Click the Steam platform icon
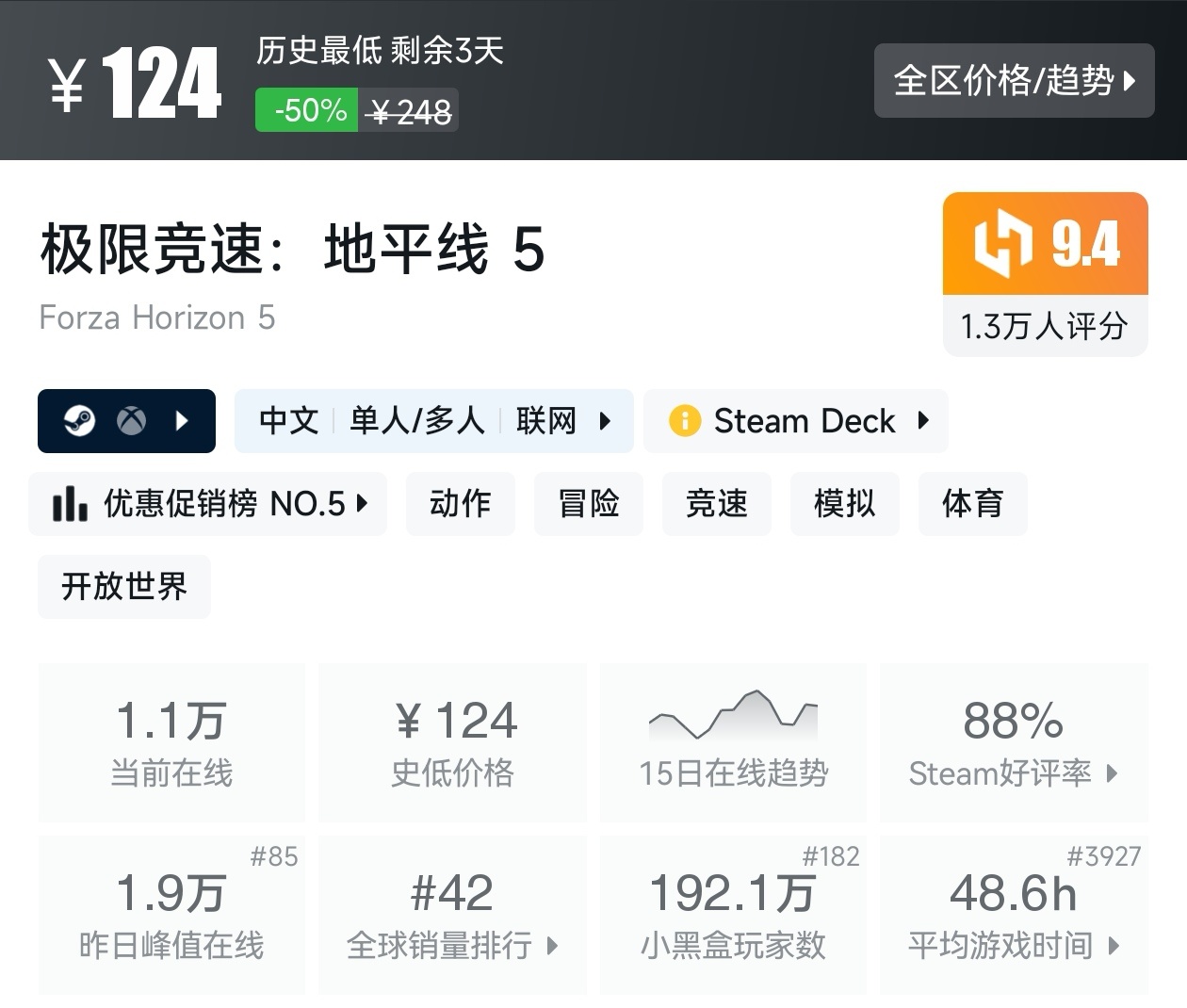This screenshot has width=1187, height=1008. click(x=79, y=420)
